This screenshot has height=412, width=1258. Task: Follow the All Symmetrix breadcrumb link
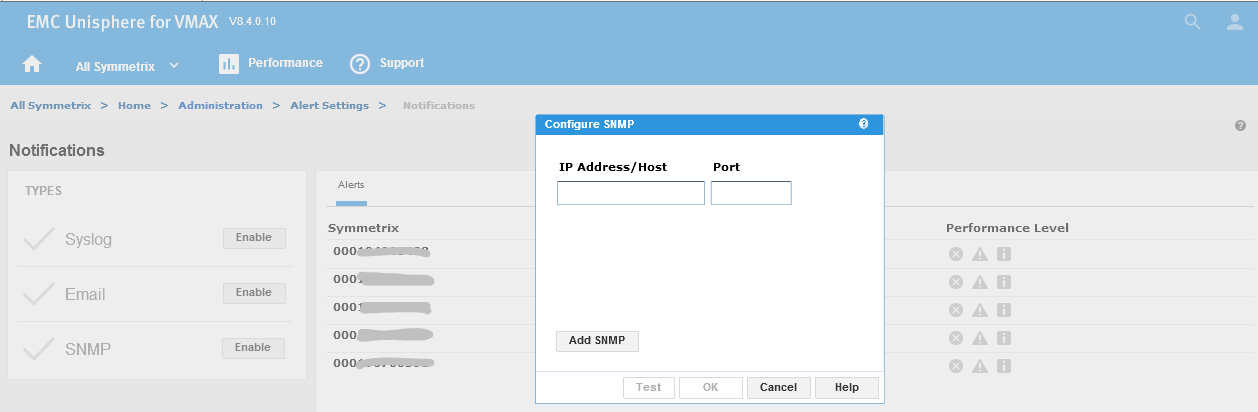(50, 105)
